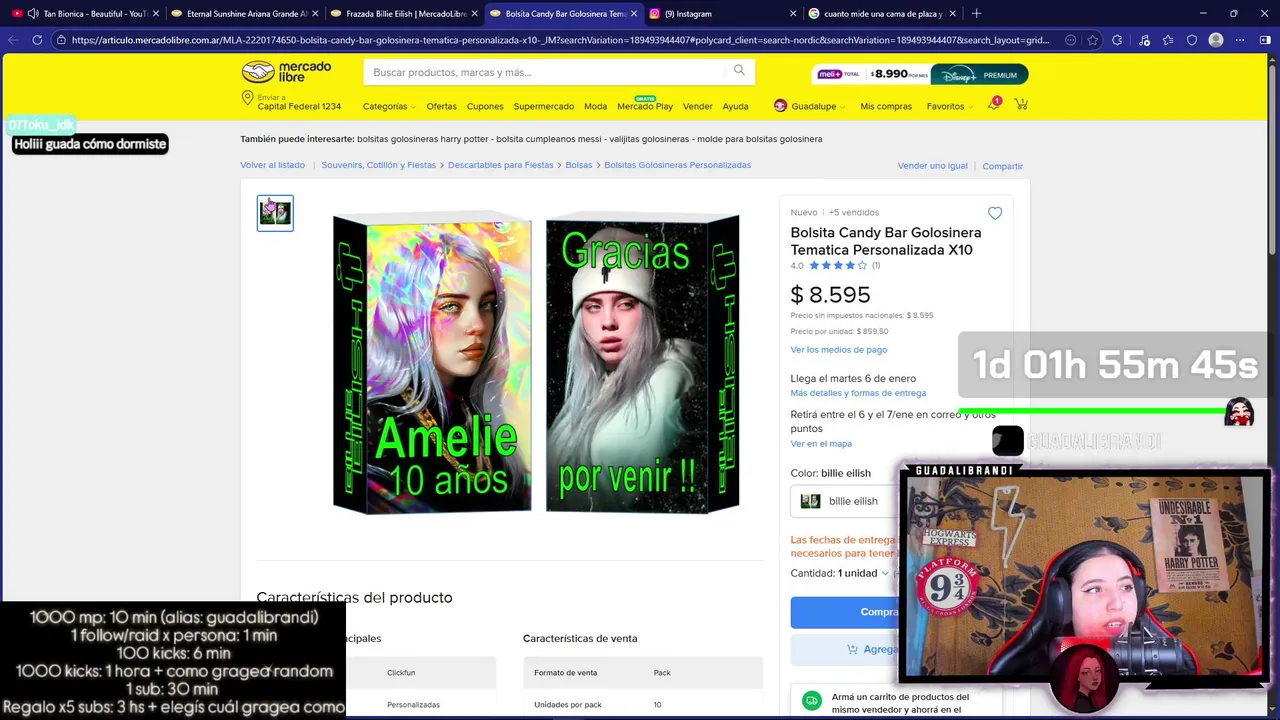
Task: Mute the Tan Bionica tab speaker icon
Action: pos(33,14)
